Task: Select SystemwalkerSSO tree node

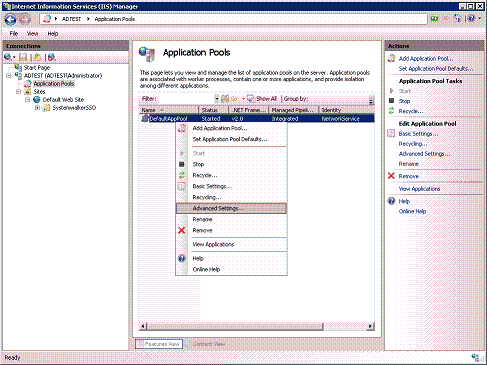Action: click(74, 108)
